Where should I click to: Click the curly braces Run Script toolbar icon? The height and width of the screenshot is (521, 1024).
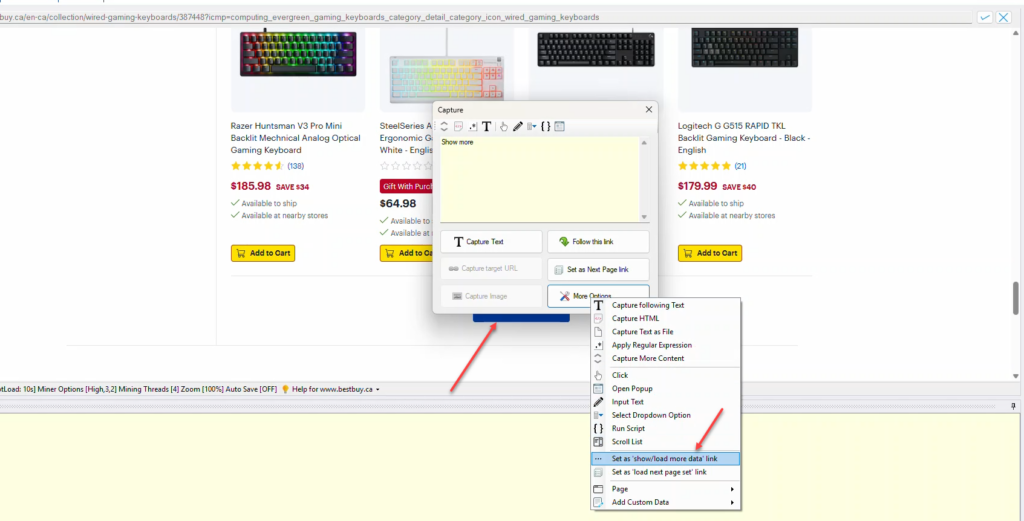(546, 127)
